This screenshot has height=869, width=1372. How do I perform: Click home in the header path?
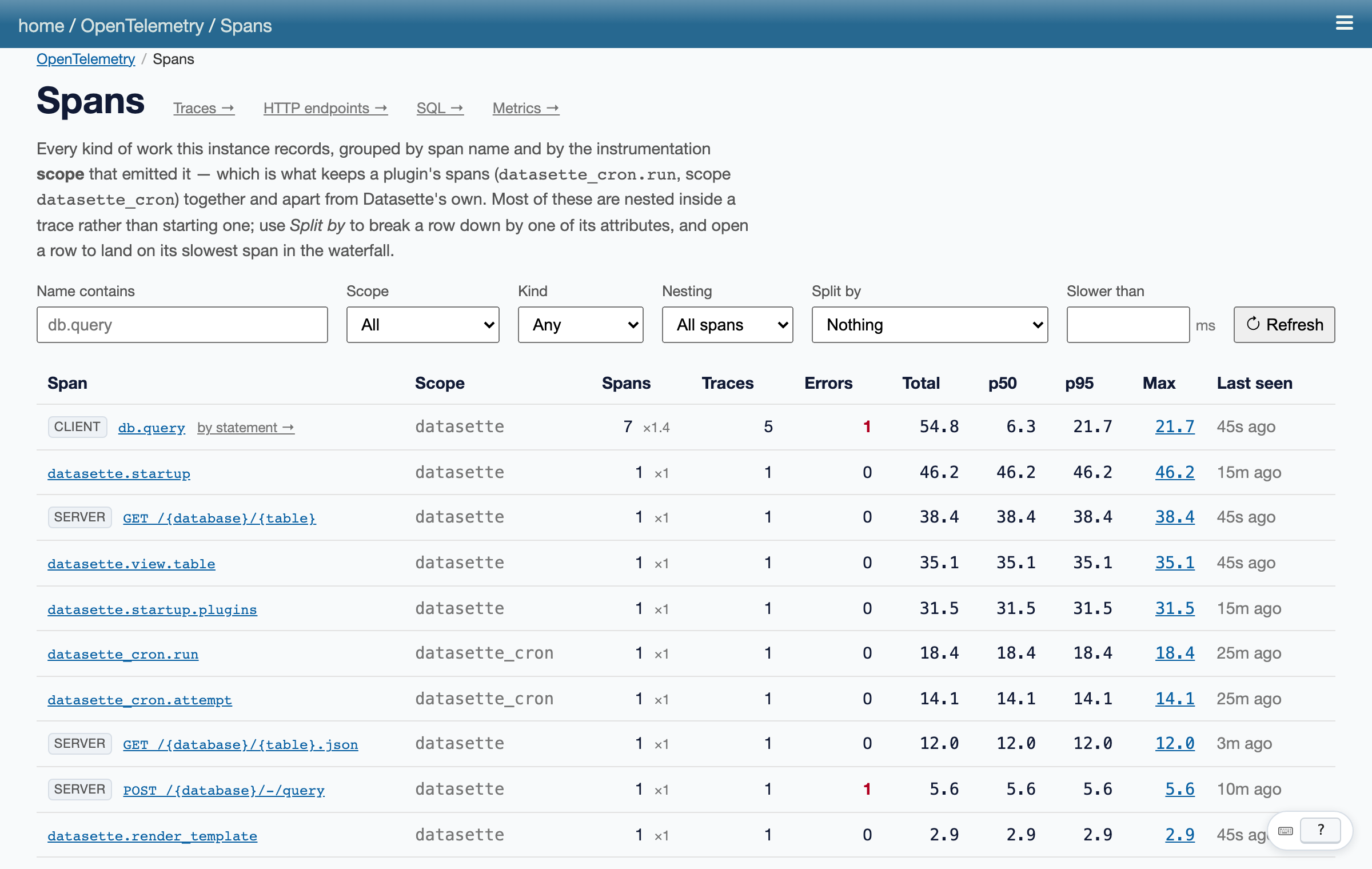point(41,26)
